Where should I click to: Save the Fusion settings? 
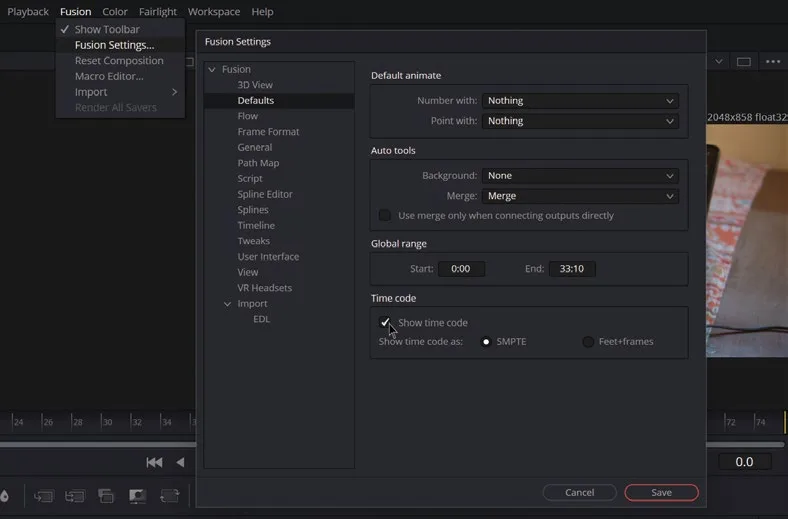661,492
